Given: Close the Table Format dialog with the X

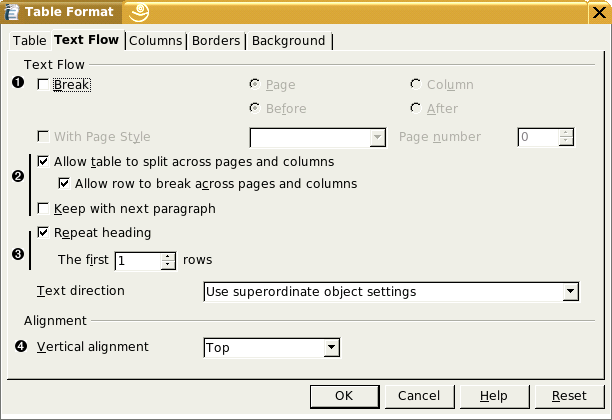Looking at the screenshot, I should 598,12.
